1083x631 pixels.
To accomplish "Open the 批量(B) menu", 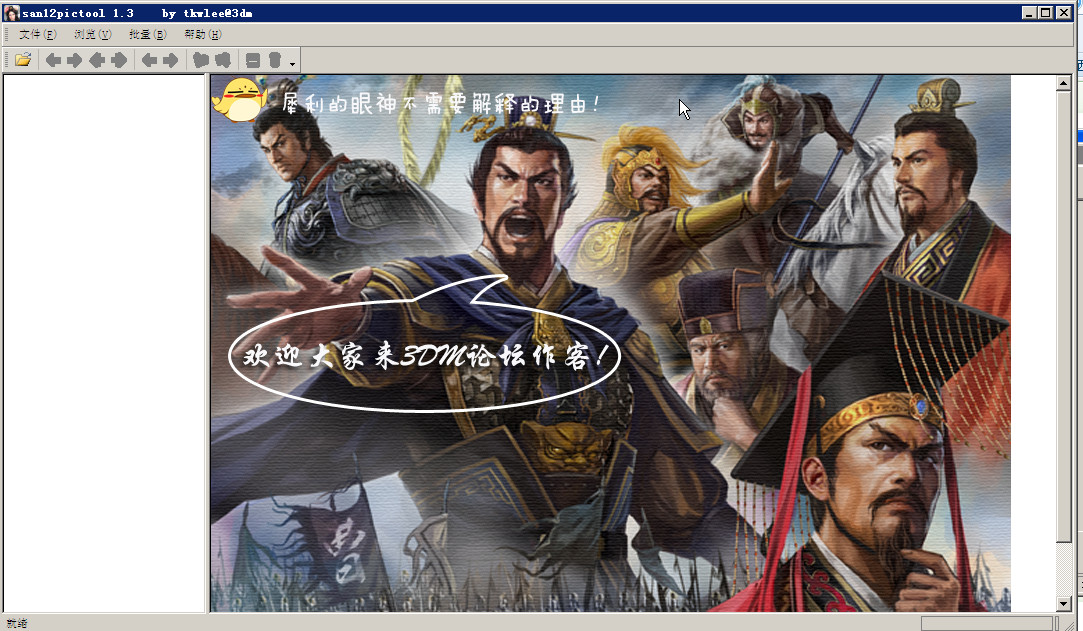I will [147, 34].
